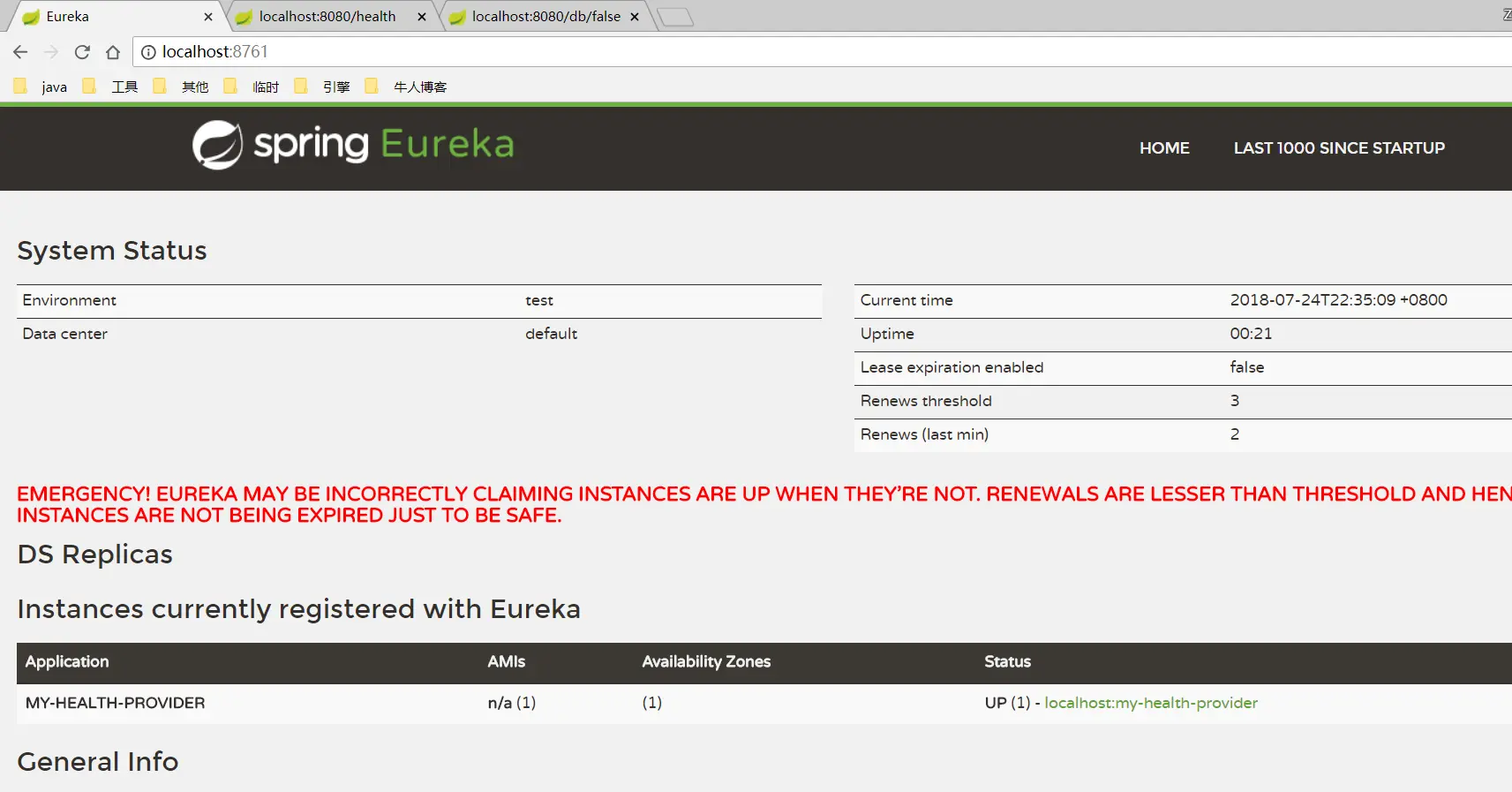Click the environment value 'test'
This screenshot has width=1512, height=792.
[x=539, y=300]
